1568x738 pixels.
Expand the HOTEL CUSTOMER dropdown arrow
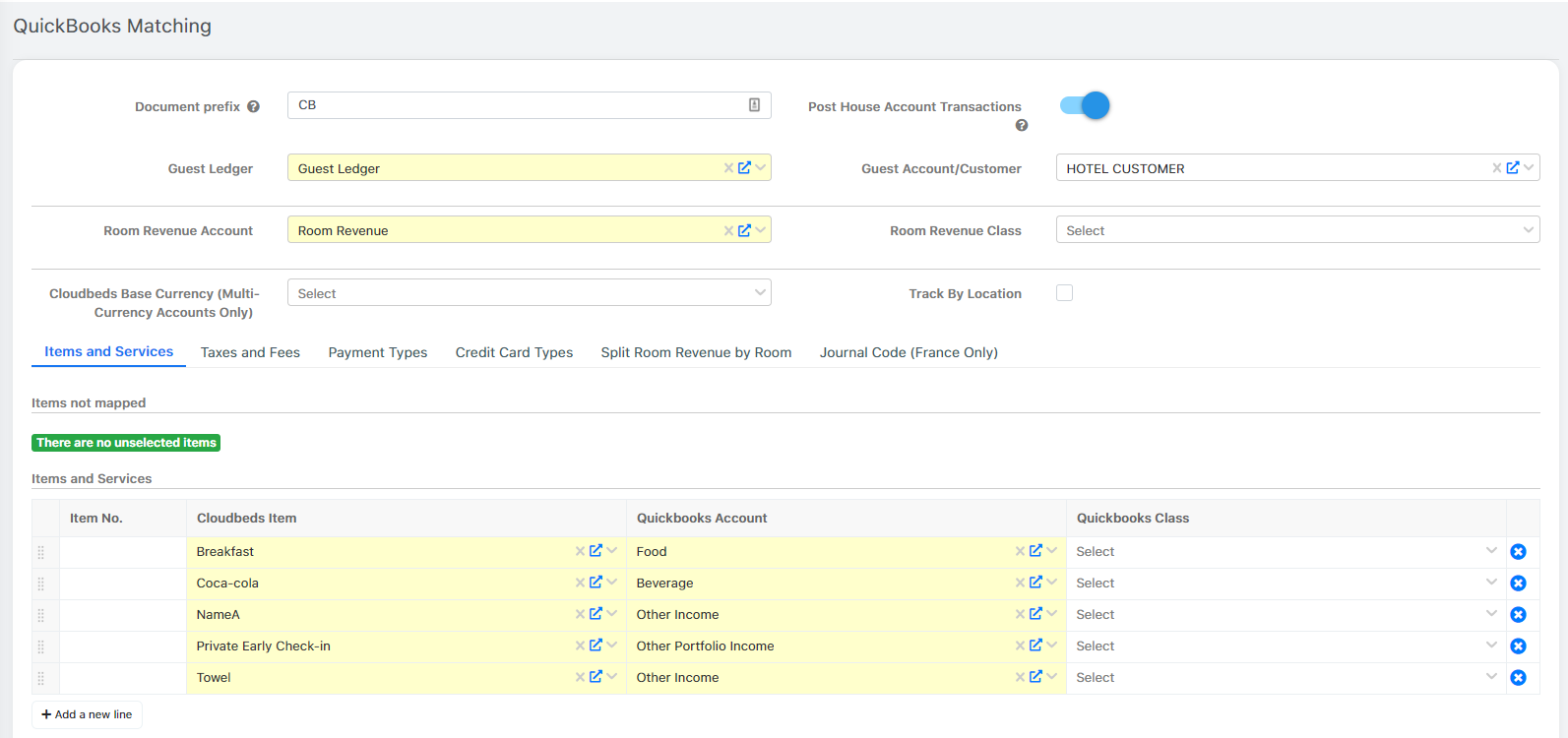point(1529,168)
